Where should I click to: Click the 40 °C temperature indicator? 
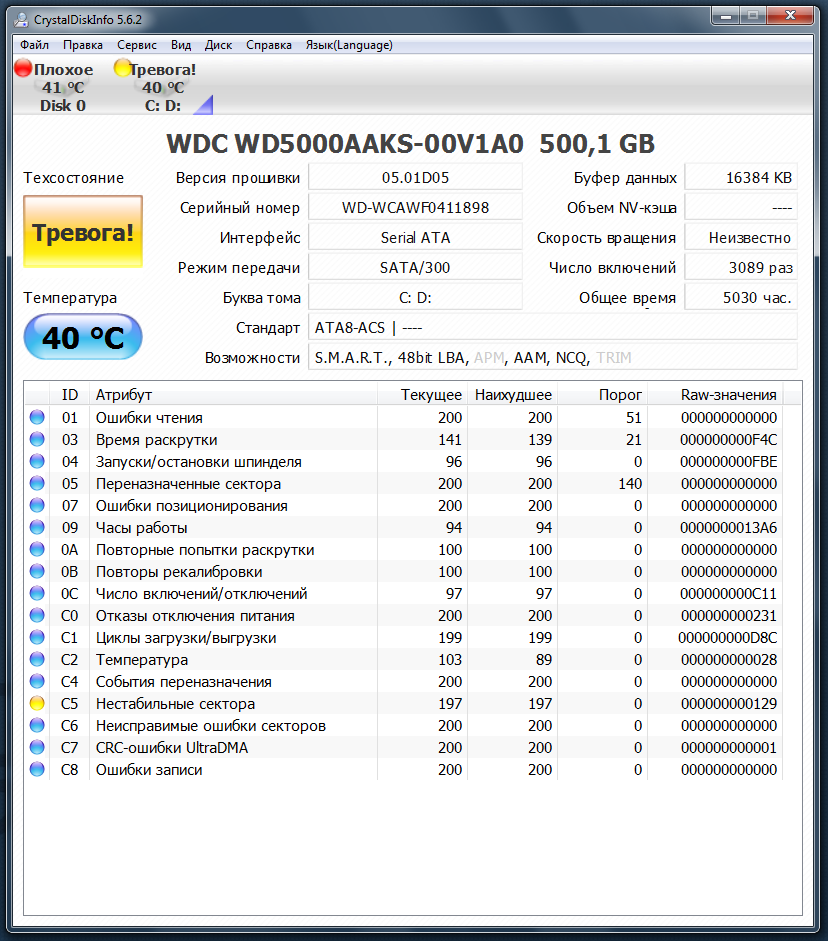click(x=83, y=337)
